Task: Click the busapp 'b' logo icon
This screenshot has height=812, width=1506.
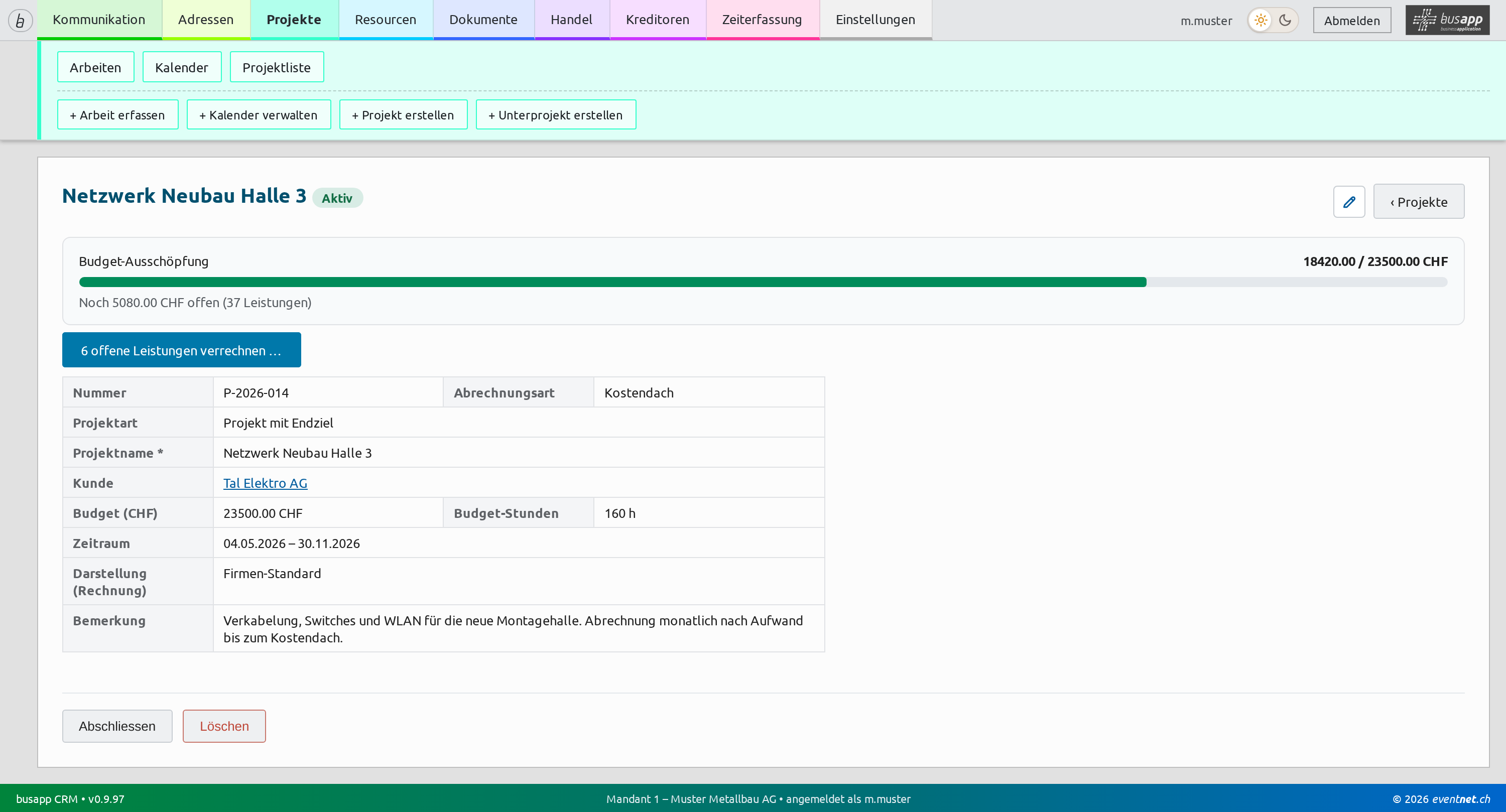Action: click(x=20, y=21)
